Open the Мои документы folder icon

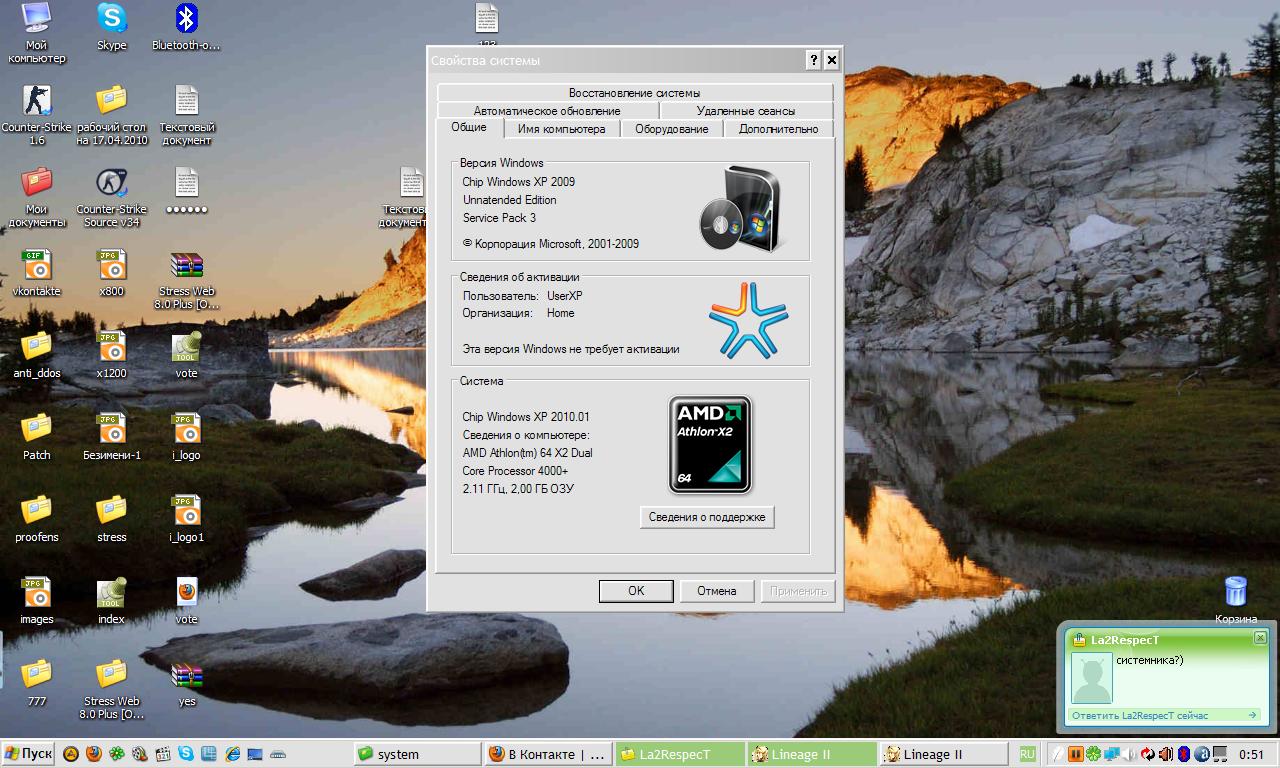click(37, 197)
